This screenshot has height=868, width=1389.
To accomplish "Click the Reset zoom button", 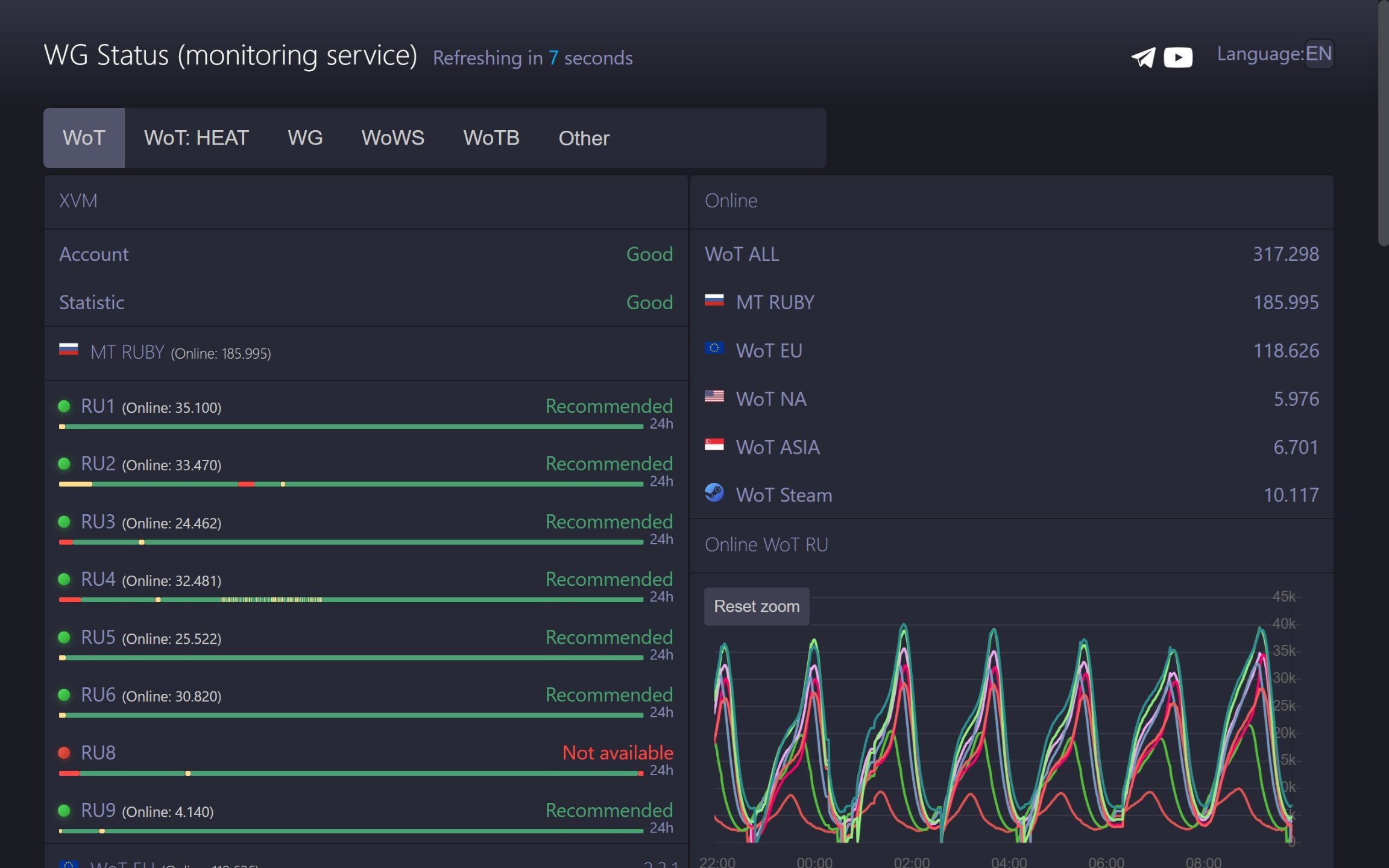I will 757,606.
